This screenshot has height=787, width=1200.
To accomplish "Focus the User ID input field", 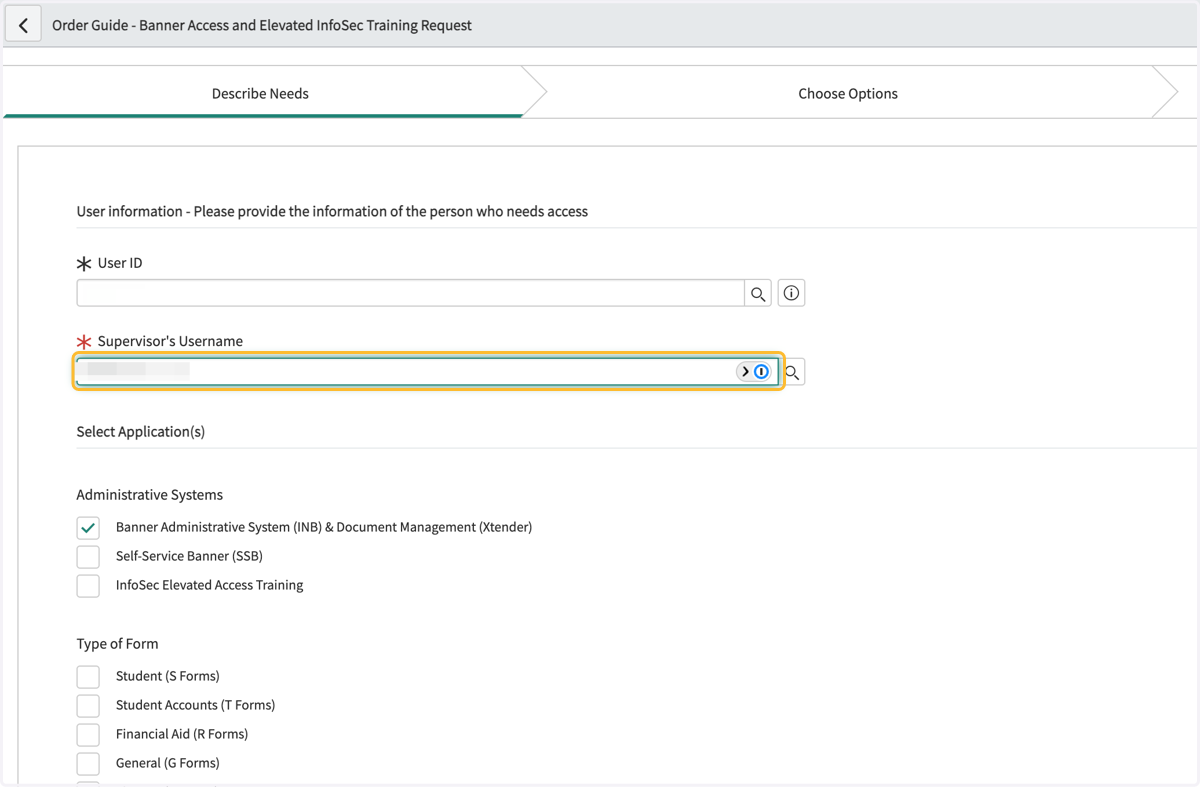I will 410,293.
